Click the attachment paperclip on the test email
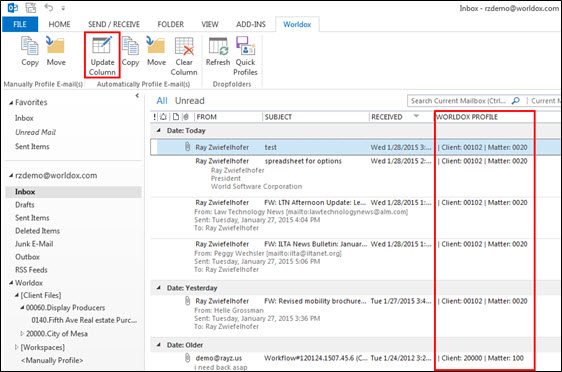 pyautogui.click(x=187, y=147)
